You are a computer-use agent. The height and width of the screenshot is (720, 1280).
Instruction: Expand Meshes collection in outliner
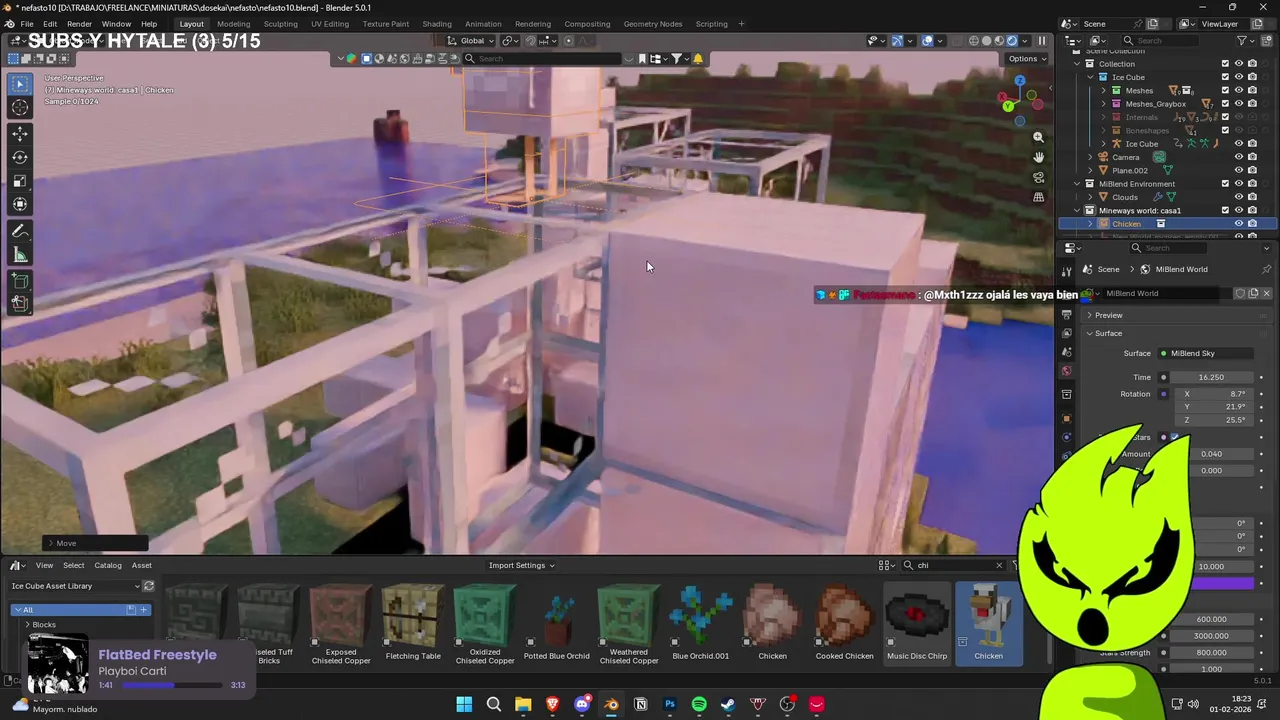pyautogui.click(x=1104, y=90)
